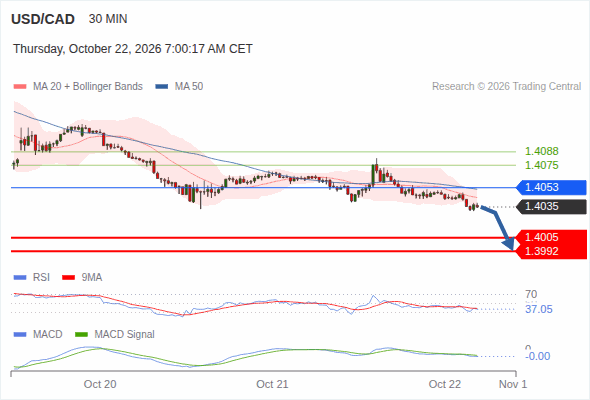The width and height of the screenshot is (590, 400).
Task: Click the MACD legend color swatch
Action: (x=20, y=335)
